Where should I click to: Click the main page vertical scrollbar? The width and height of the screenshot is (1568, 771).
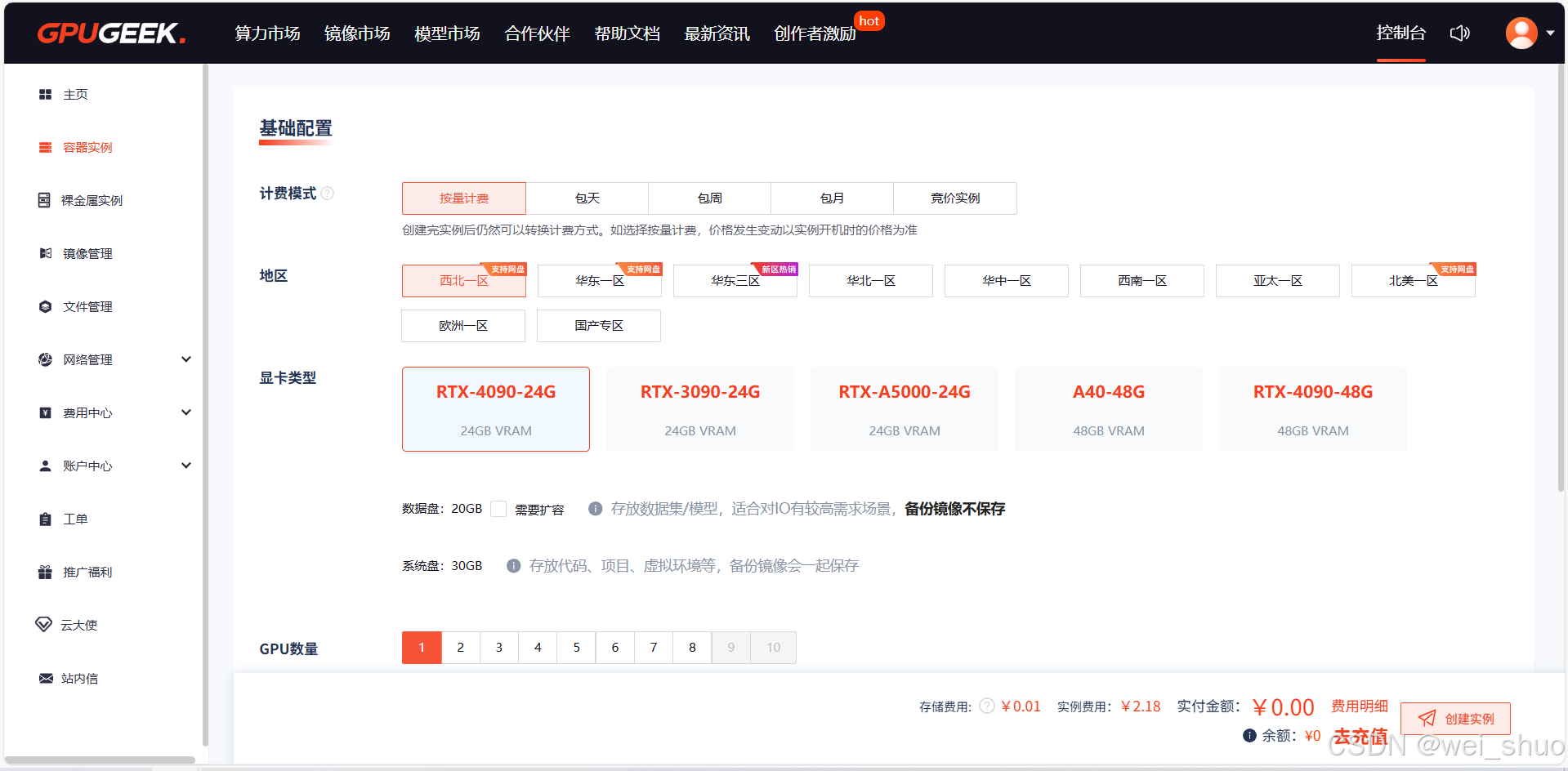1561,278
